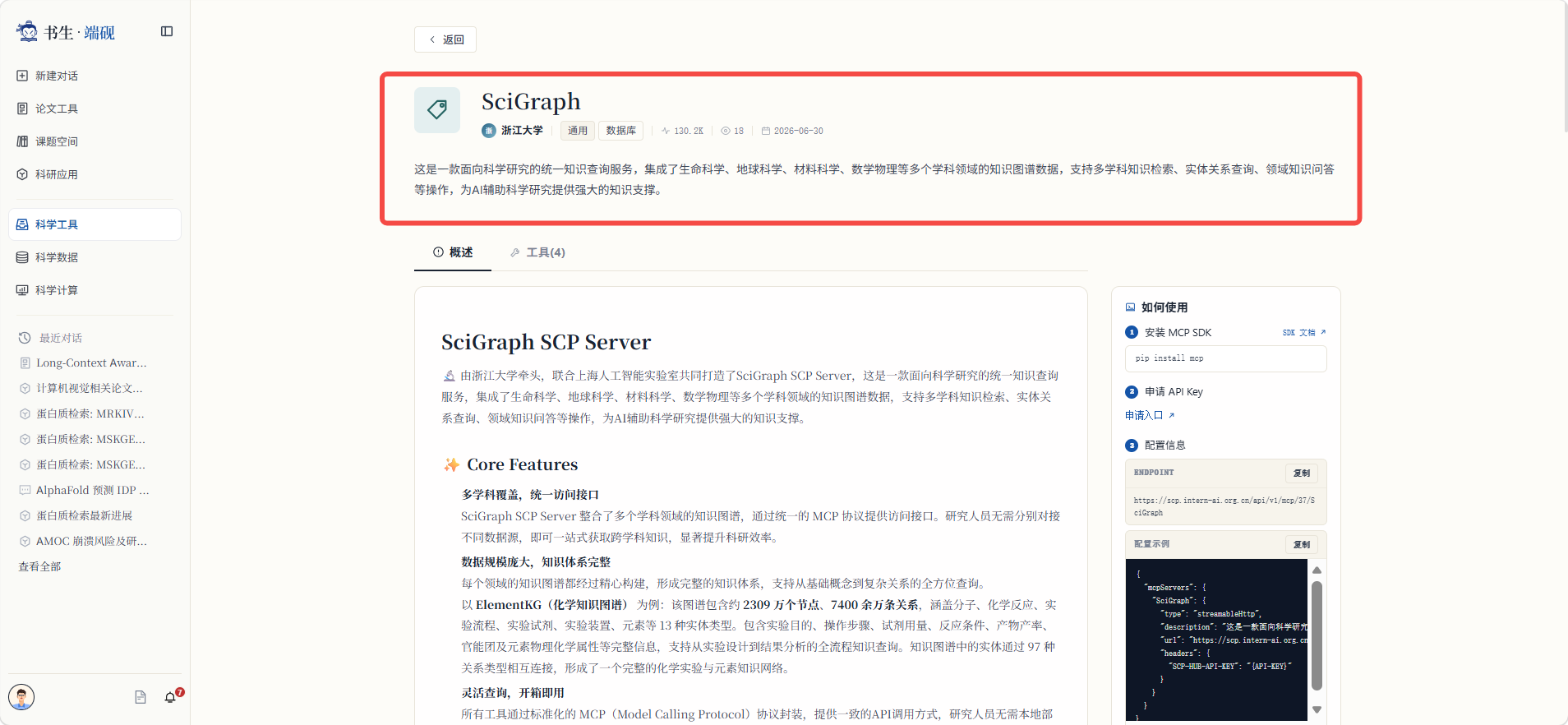
Task: Click 查看全部 to view all conversations
Action: [x=39, y=566]
